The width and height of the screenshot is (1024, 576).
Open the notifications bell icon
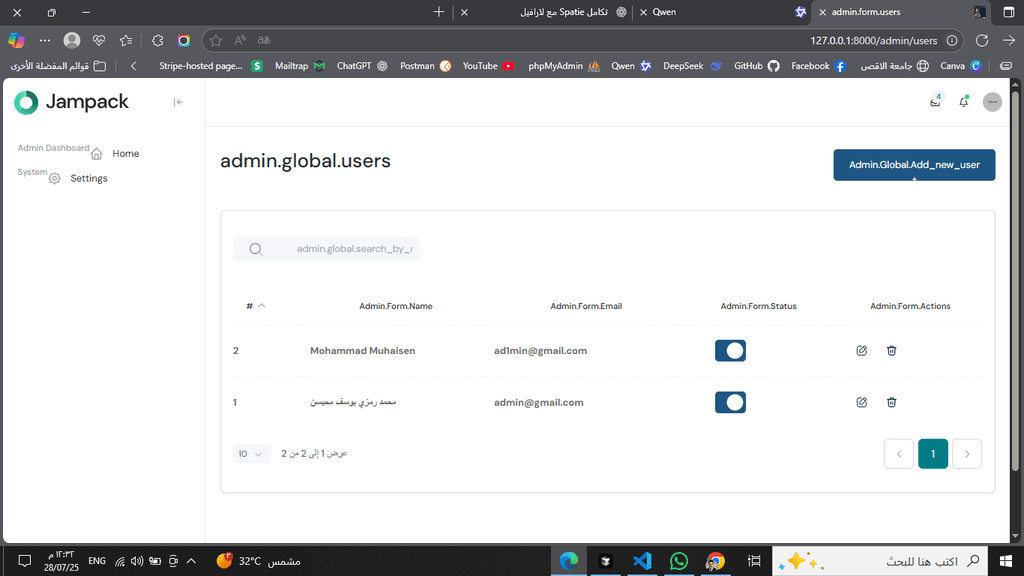pos(963,102)
